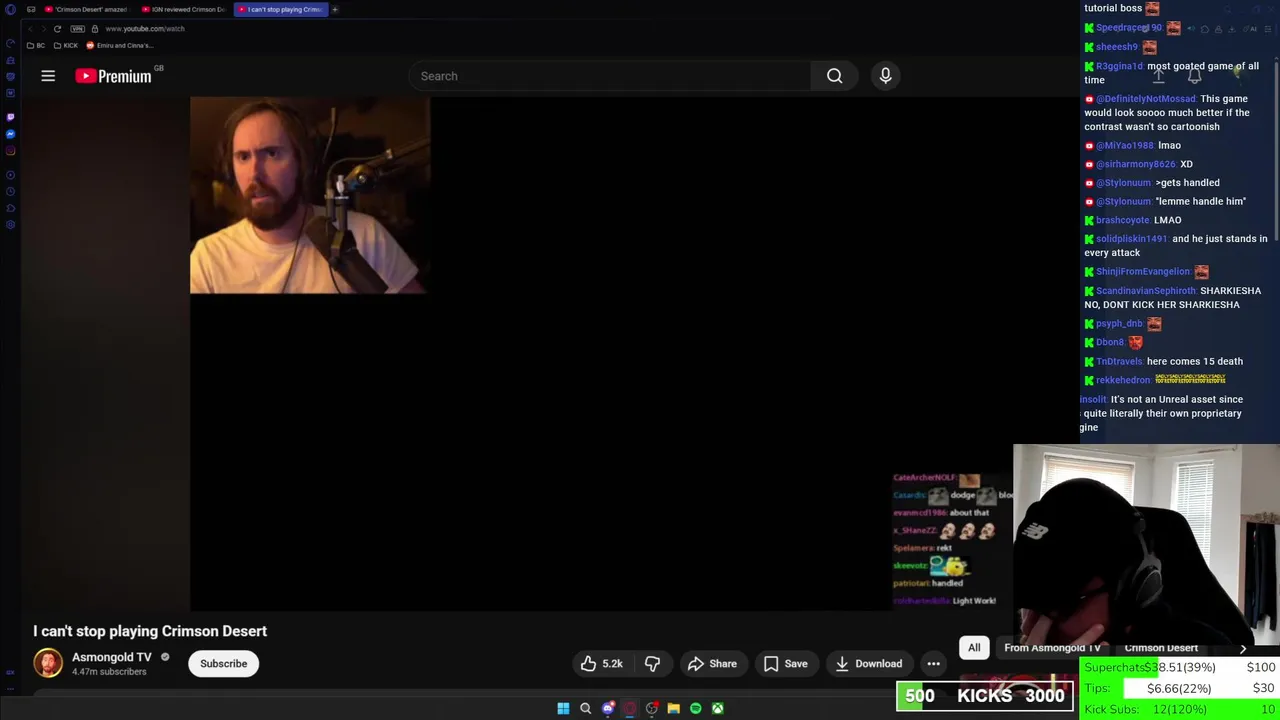Click the magnifier search button on YouTube
The image size is (1280, 720).
tap(834, 76)
